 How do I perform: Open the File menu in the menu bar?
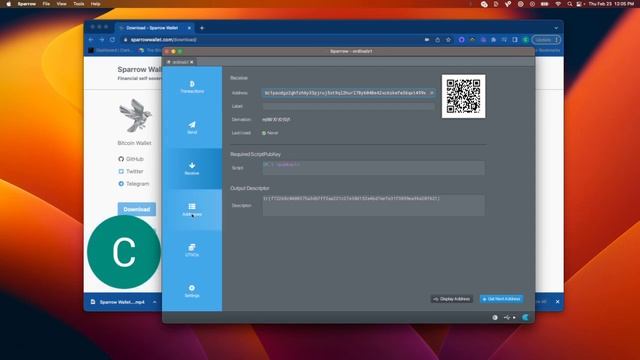46,4
